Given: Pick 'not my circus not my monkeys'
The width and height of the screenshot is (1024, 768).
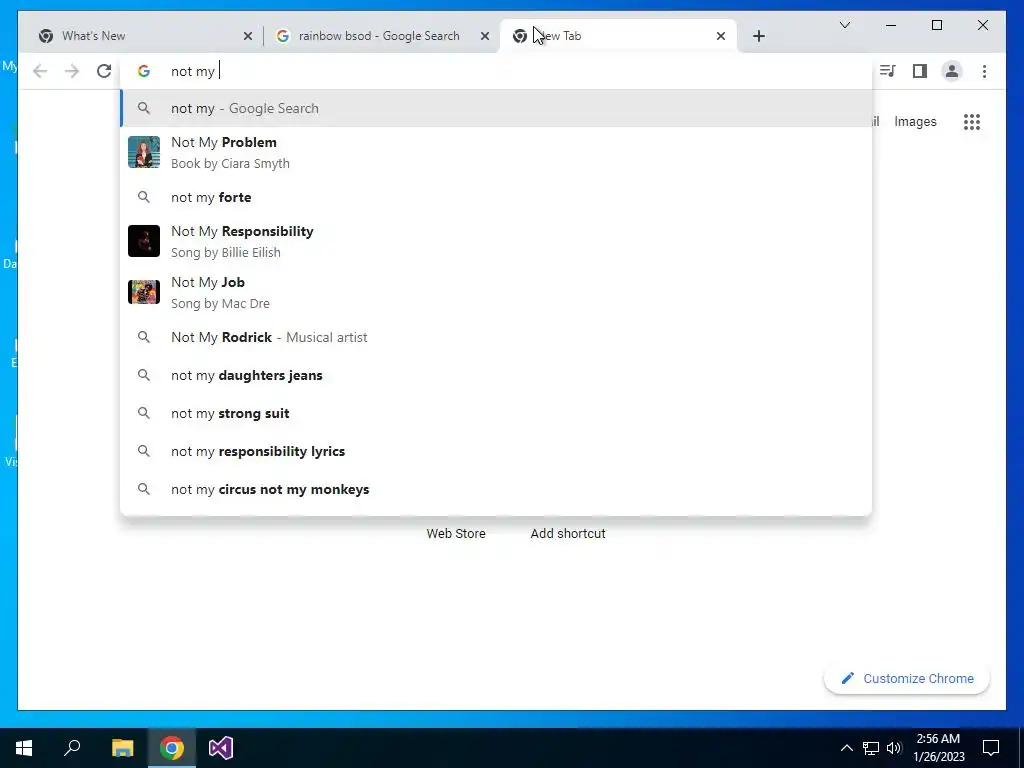Looking at the screenshot, I should click(496, 489).
